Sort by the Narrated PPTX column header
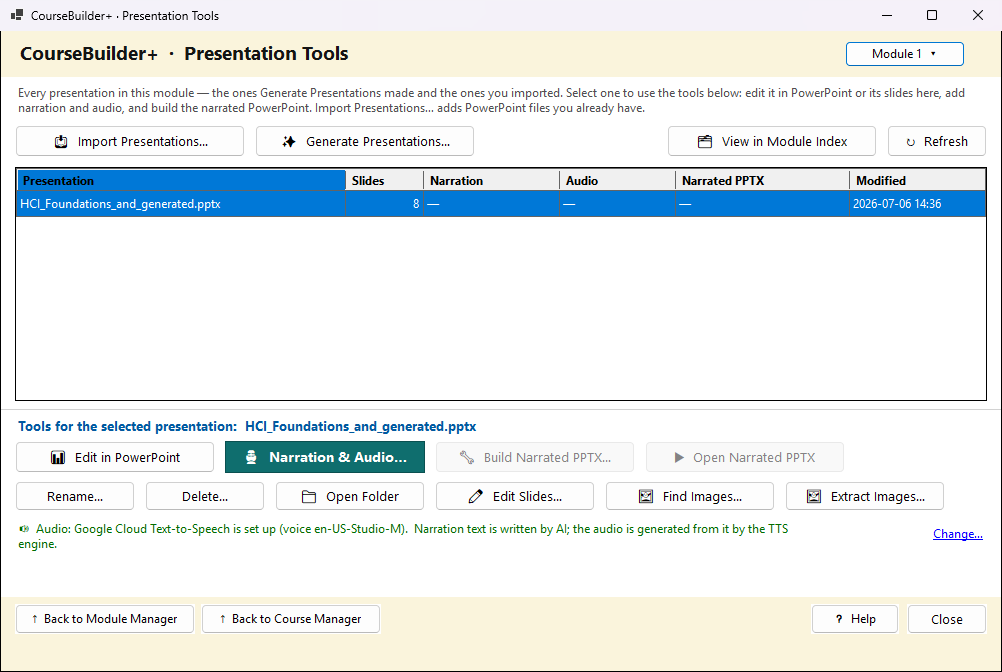Screen dimensions: 1002x672 (762, 181)
